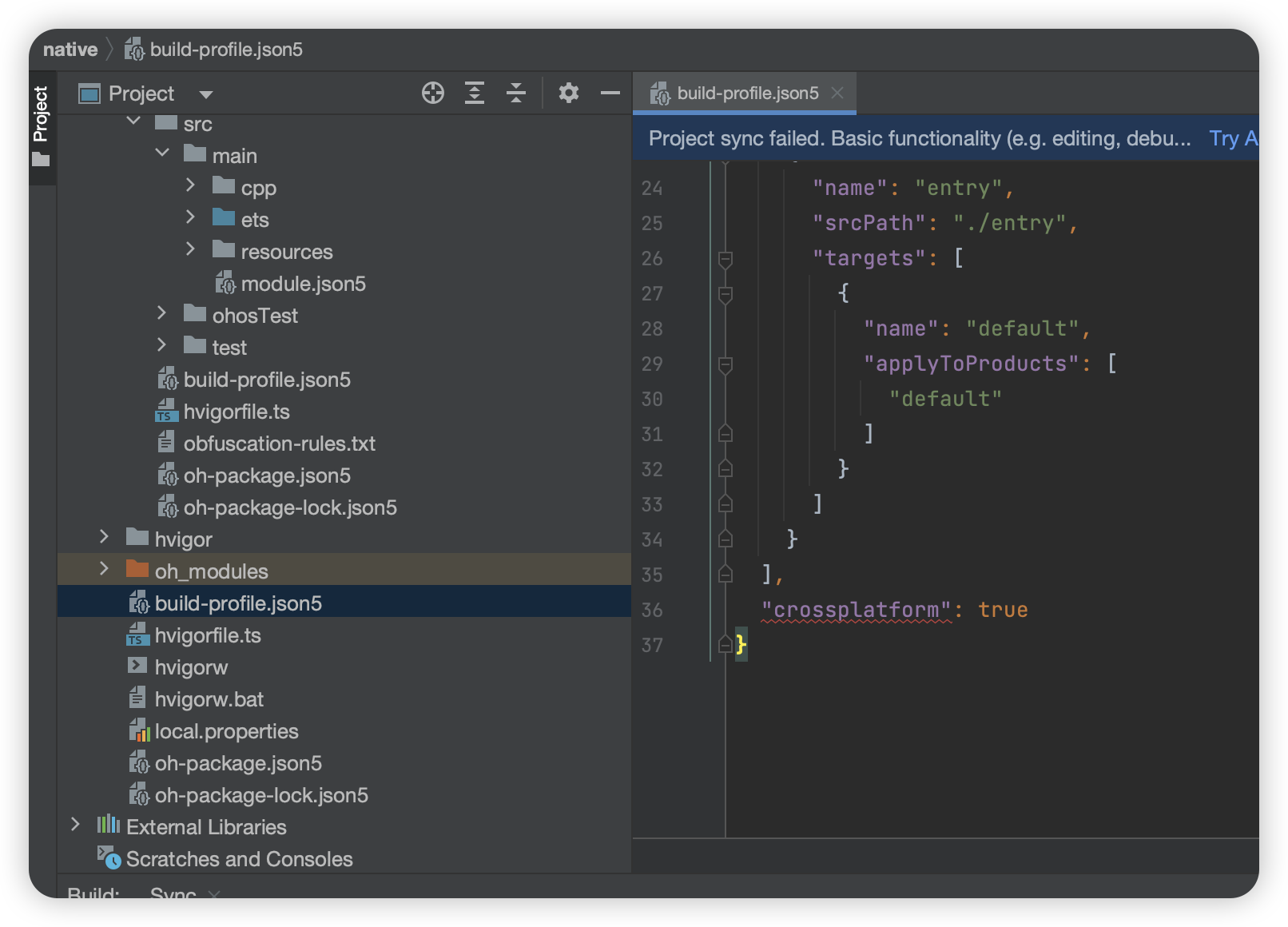Image resolution: width=1288 pixels, height=927 pixels.
Task: Toggle fold marker at line 29 applyToProducts
Action: click(725, 364)
